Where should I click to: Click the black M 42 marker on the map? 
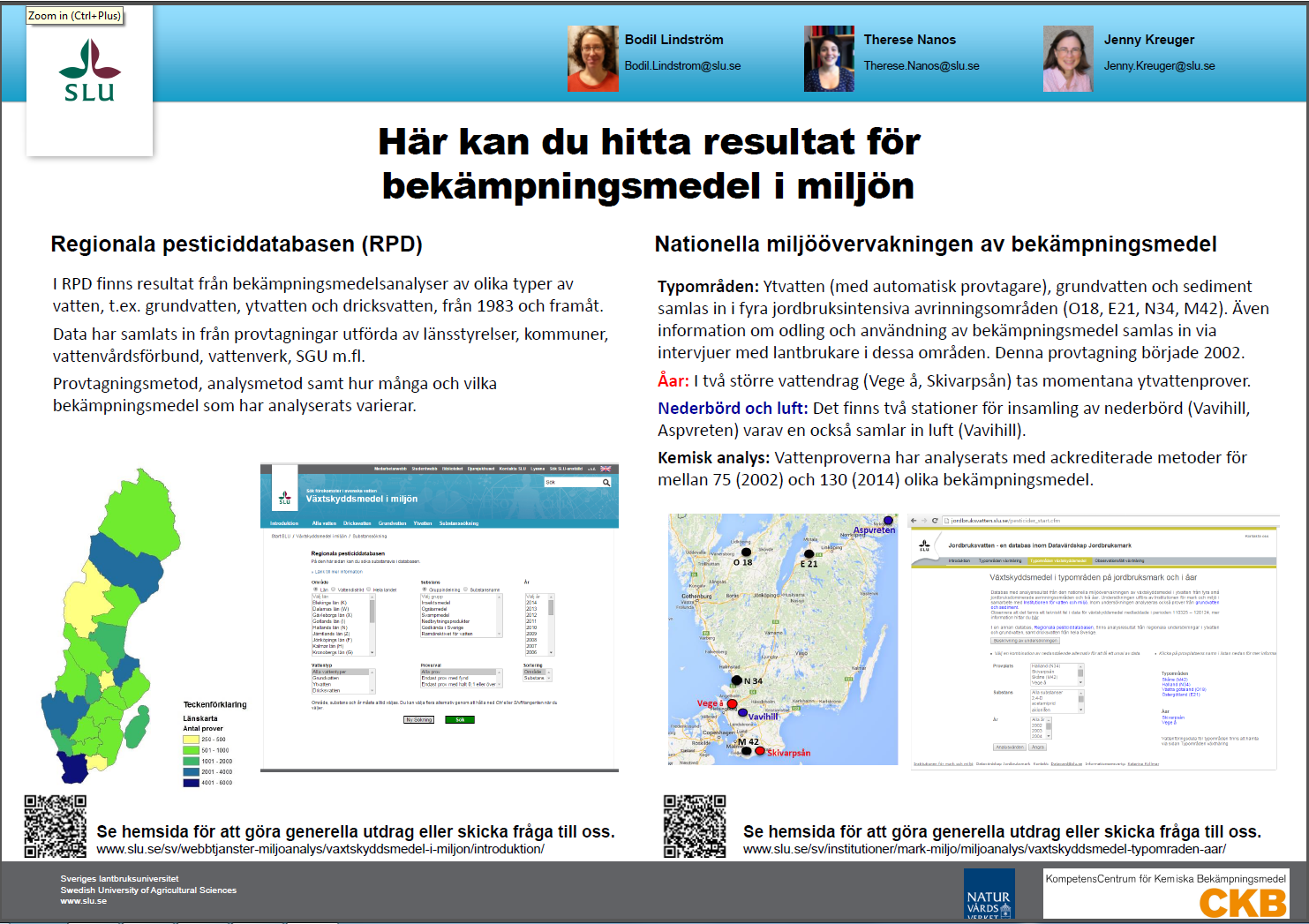(747, 751)
